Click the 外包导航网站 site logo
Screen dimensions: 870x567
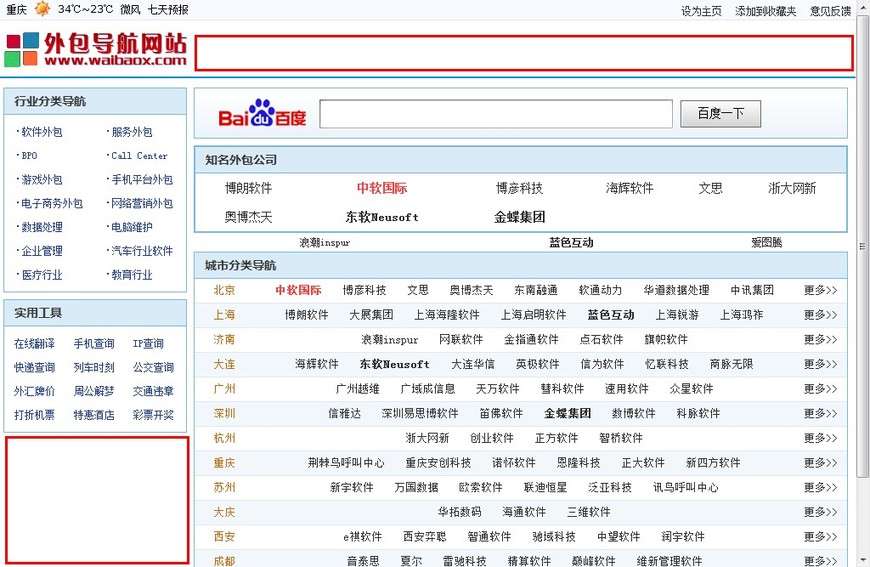pos(95,49)
